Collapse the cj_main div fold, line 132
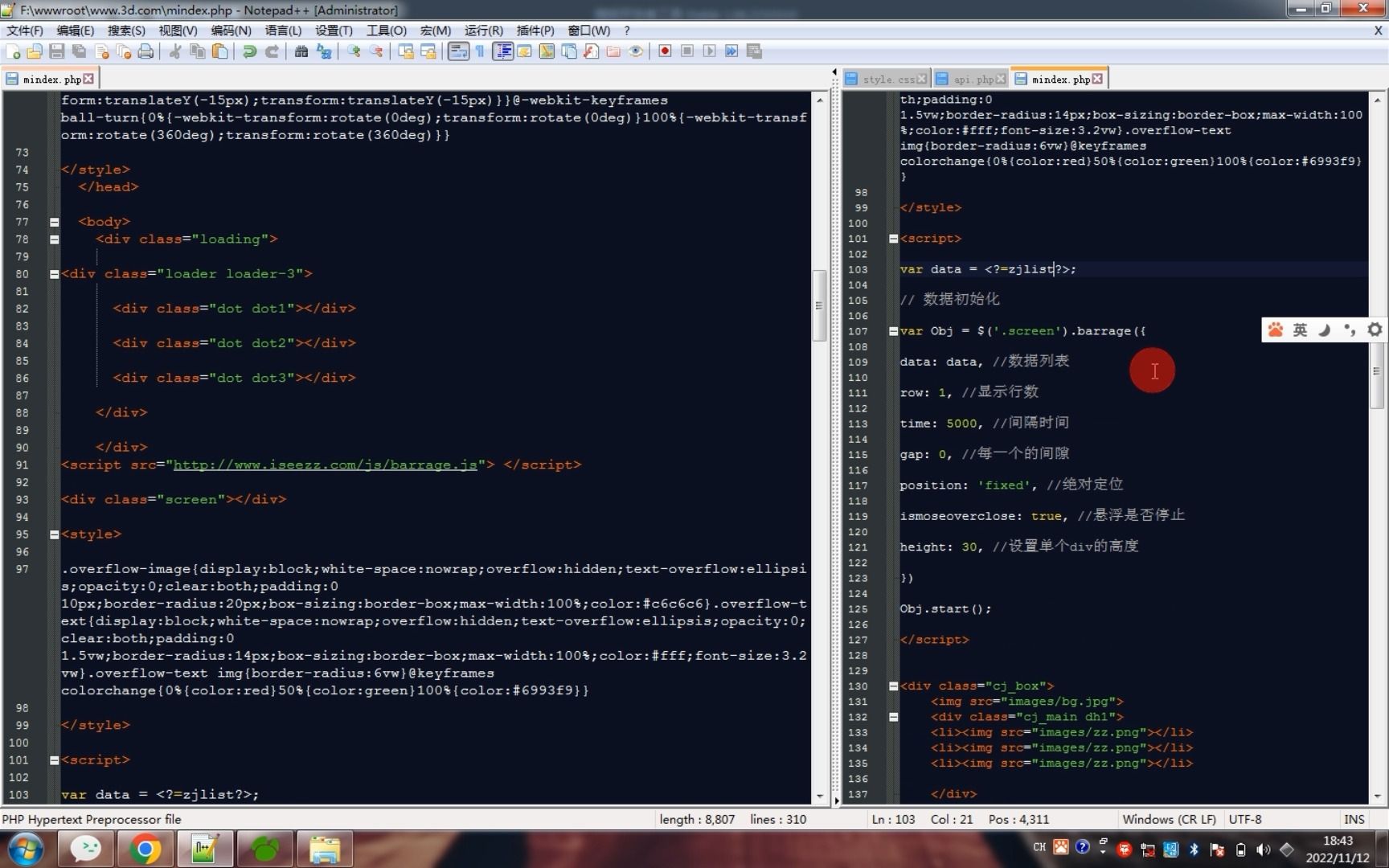Viewport: 1389px width, 868px height. click(x=893, y=717)
